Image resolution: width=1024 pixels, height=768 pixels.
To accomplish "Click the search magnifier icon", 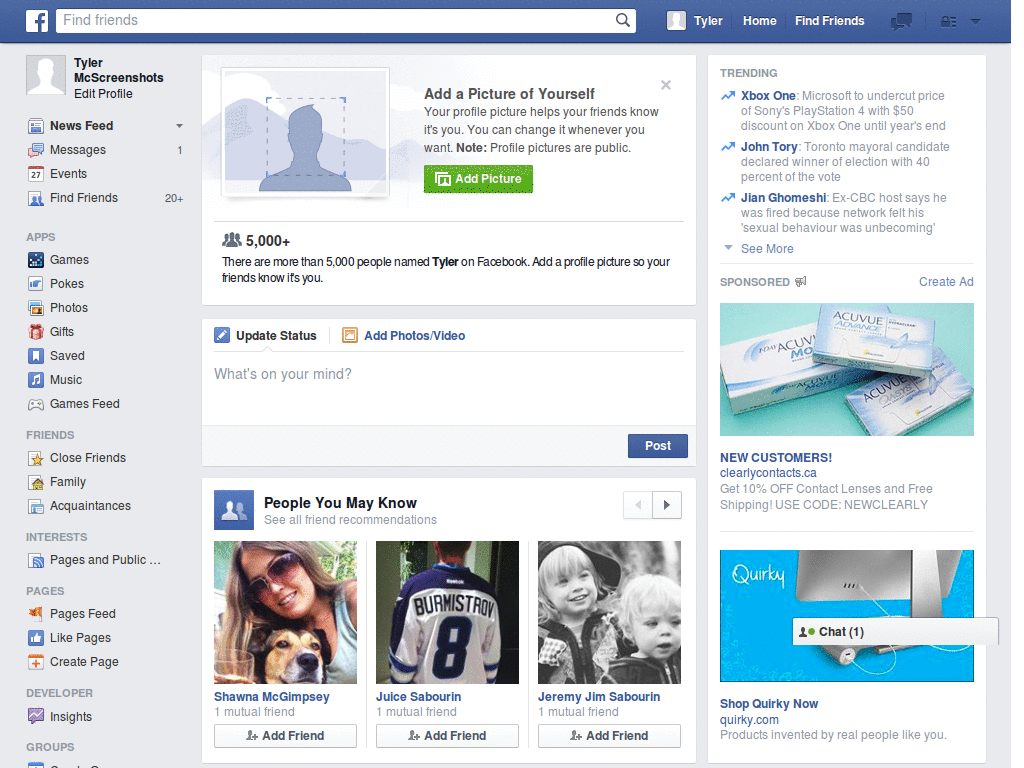I will 623,20.
